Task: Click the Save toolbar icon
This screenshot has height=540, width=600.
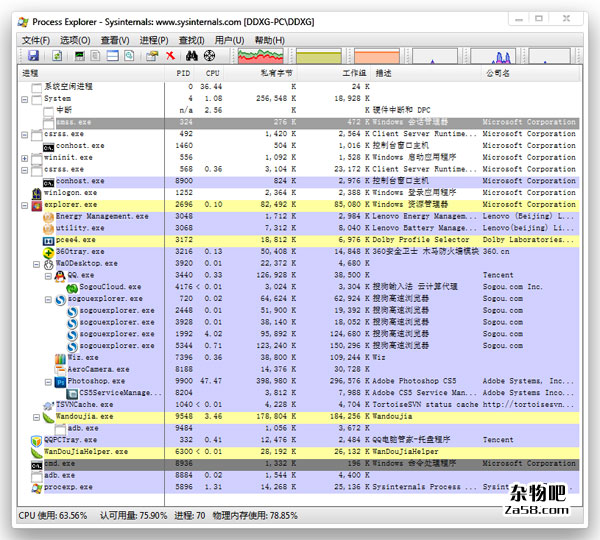Action: pyautogui.click(x=33, y=56)
